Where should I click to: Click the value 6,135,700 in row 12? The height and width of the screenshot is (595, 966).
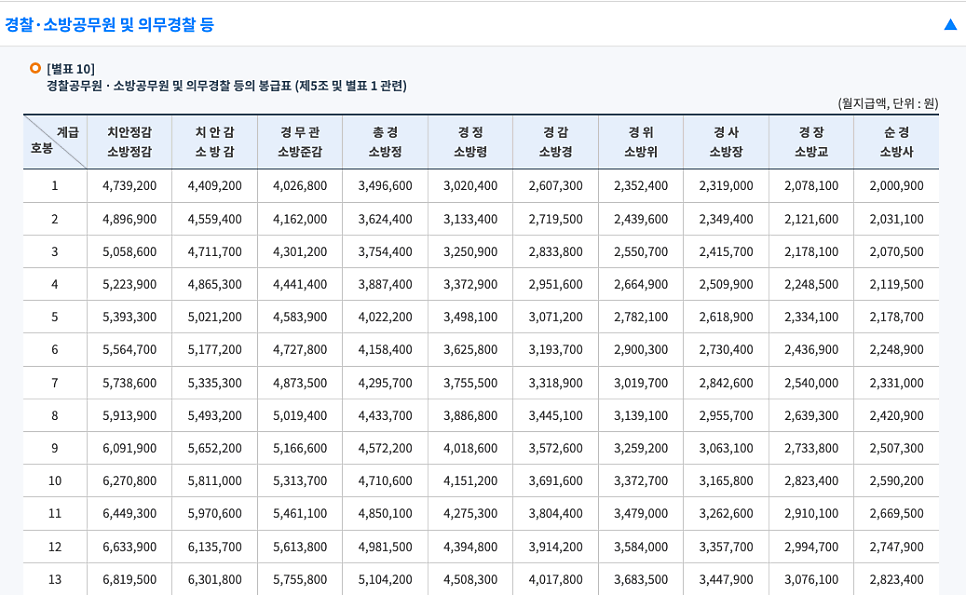[214, 546]
